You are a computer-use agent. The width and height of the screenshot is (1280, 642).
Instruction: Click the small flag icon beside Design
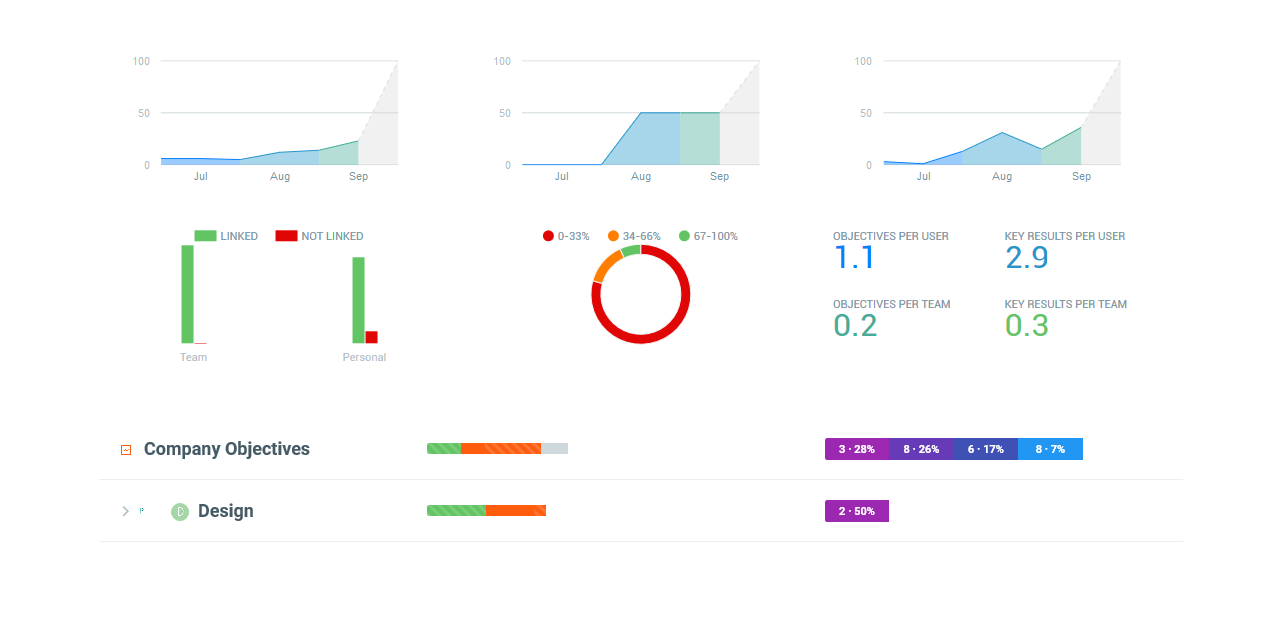click(x=142, y=510)
